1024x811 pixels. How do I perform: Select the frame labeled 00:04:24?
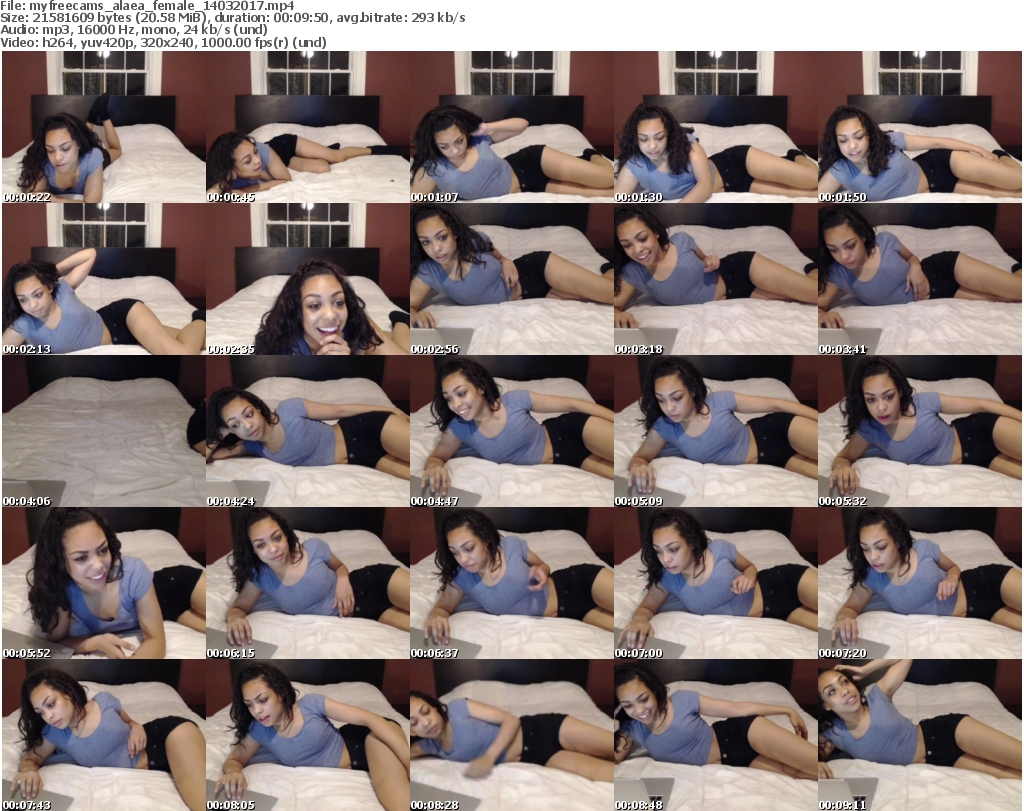308,431
